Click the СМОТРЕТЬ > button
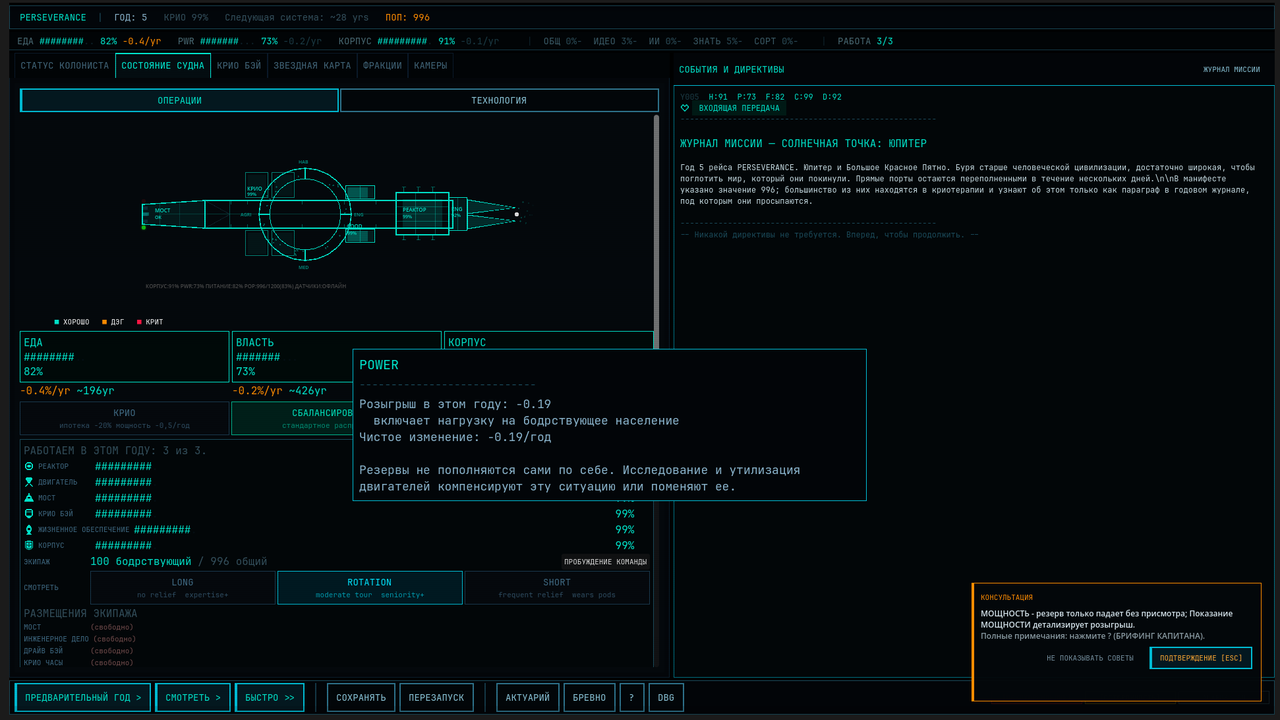 click(193, 697)
